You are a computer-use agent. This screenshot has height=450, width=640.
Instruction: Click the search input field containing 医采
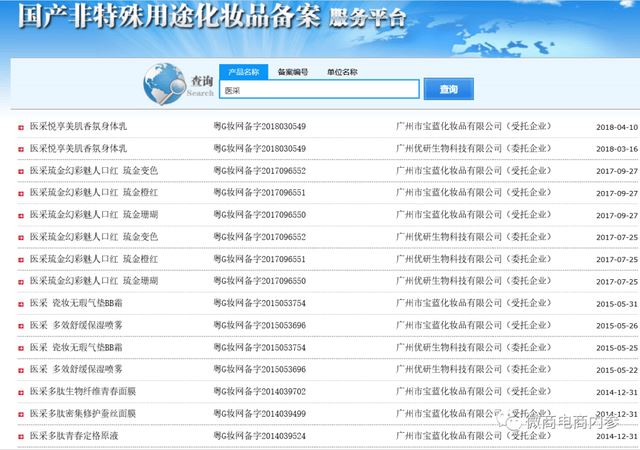(x=318, y=90)
